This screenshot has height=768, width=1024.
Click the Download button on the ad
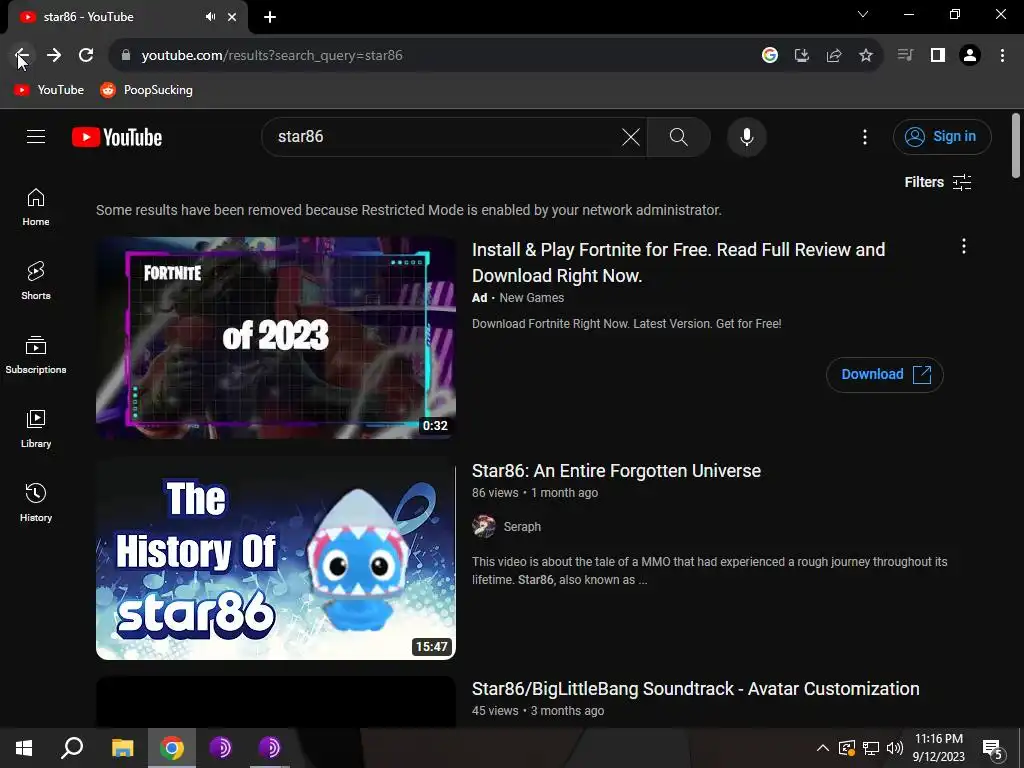pos(884,374)
